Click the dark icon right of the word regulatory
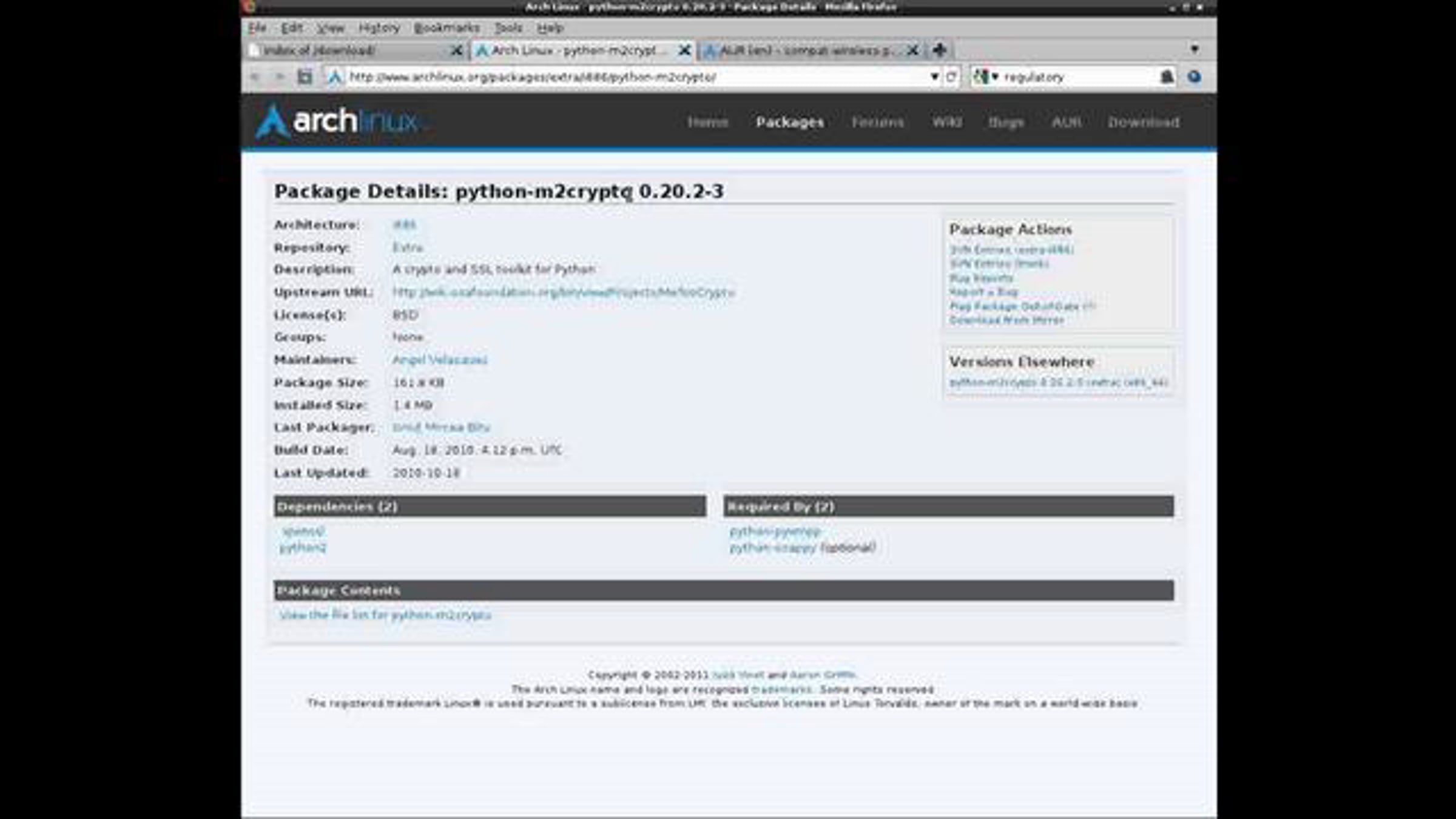Image resolution: width=1456 pixels, height=819 pixels. [x=1167, y=77]
